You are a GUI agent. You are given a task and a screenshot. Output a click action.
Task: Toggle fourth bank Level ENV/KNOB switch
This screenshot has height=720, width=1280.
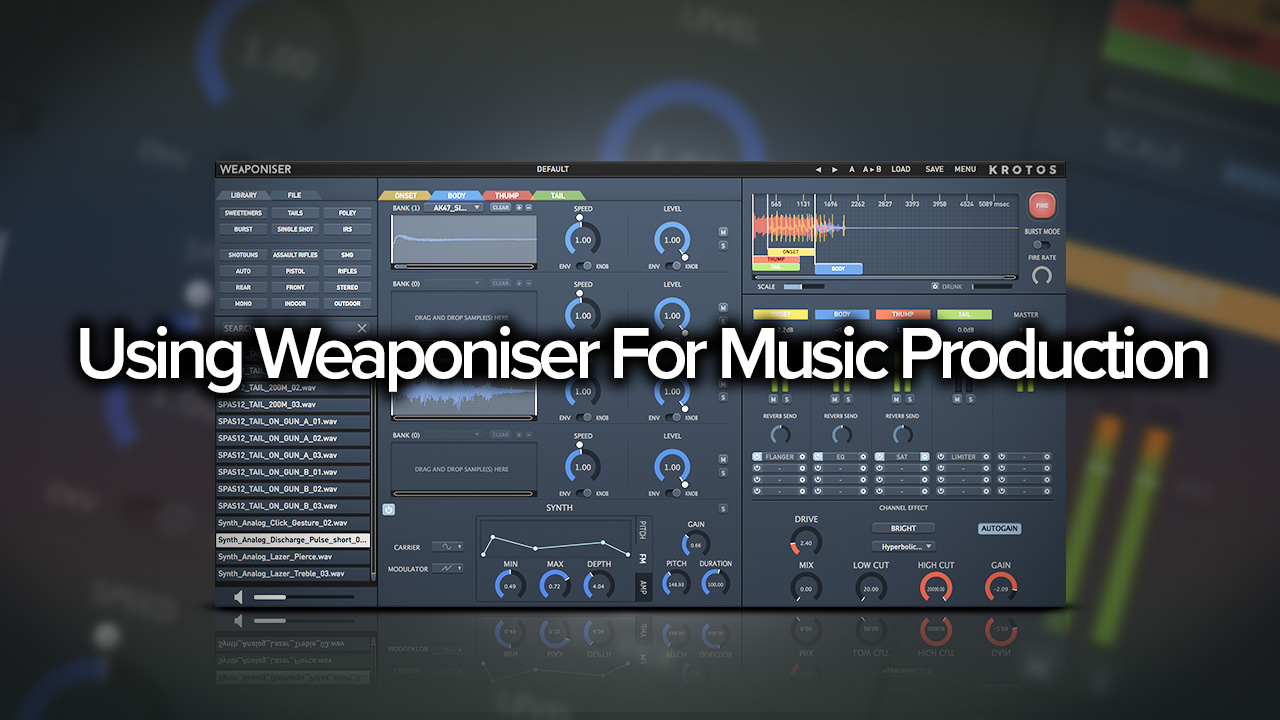tap(672, 493)
